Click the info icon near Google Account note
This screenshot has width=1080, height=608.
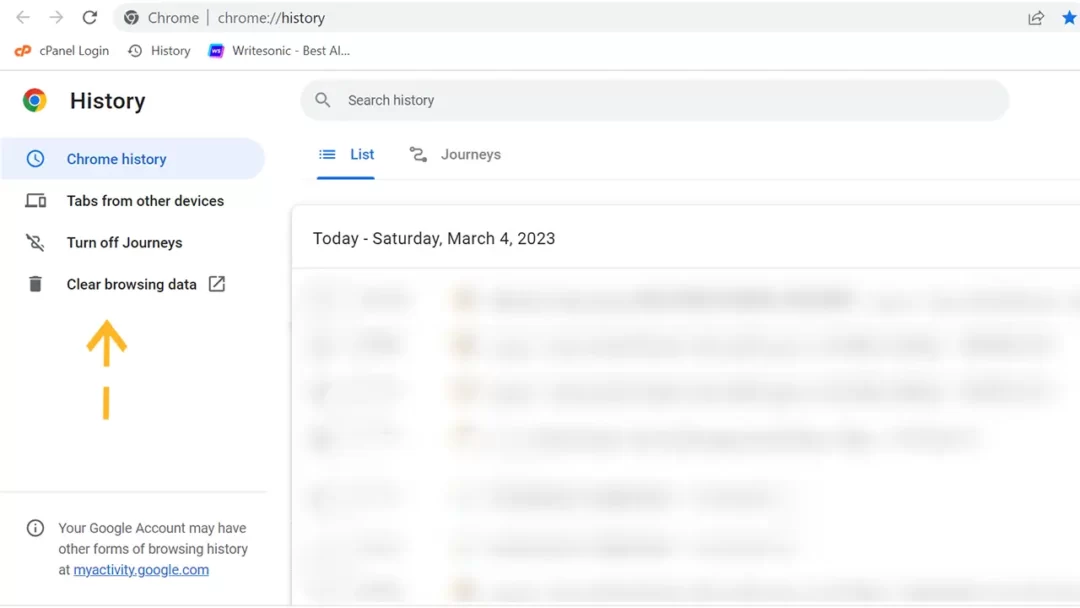click(35, 528)
